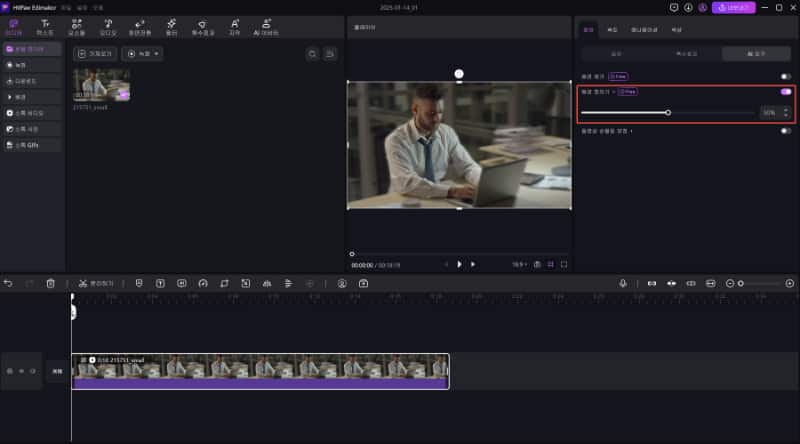Image resolution: width=800 pixels, height=444 pixels.
Task: Click the Import button in media panel
Action: [96, 53]
